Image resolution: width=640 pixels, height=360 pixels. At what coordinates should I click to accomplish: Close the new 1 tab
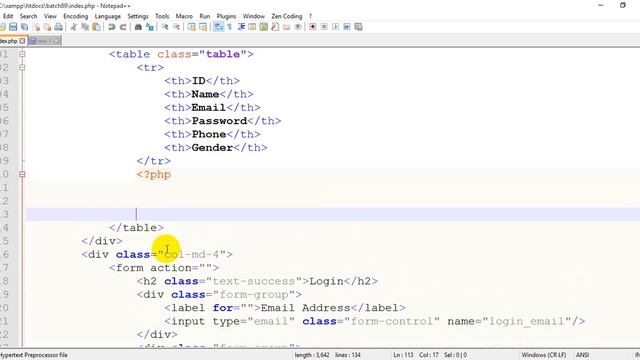click(56, 41)
